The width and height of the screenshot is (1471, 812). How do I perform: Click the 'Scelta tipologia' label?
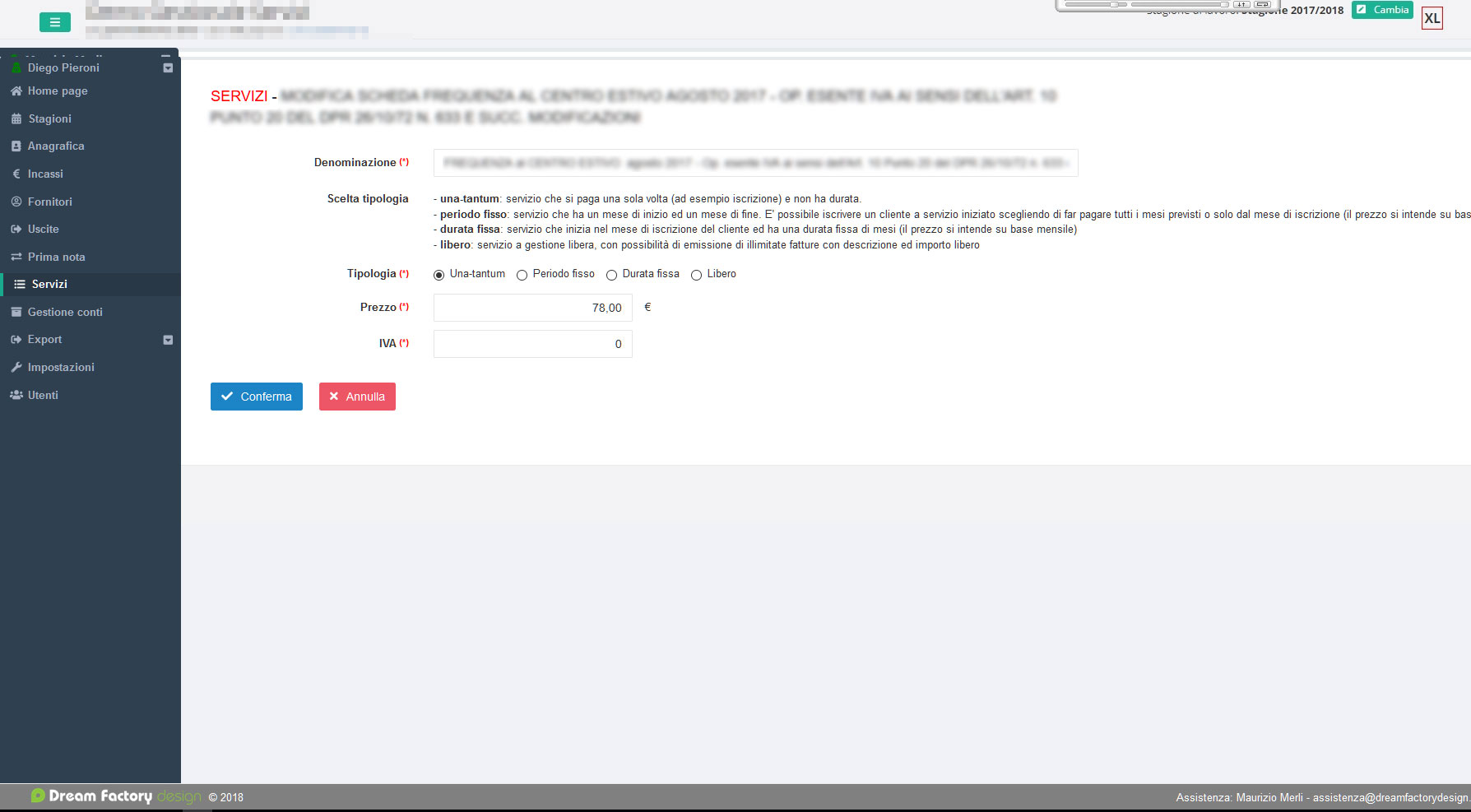pos(368,199)
